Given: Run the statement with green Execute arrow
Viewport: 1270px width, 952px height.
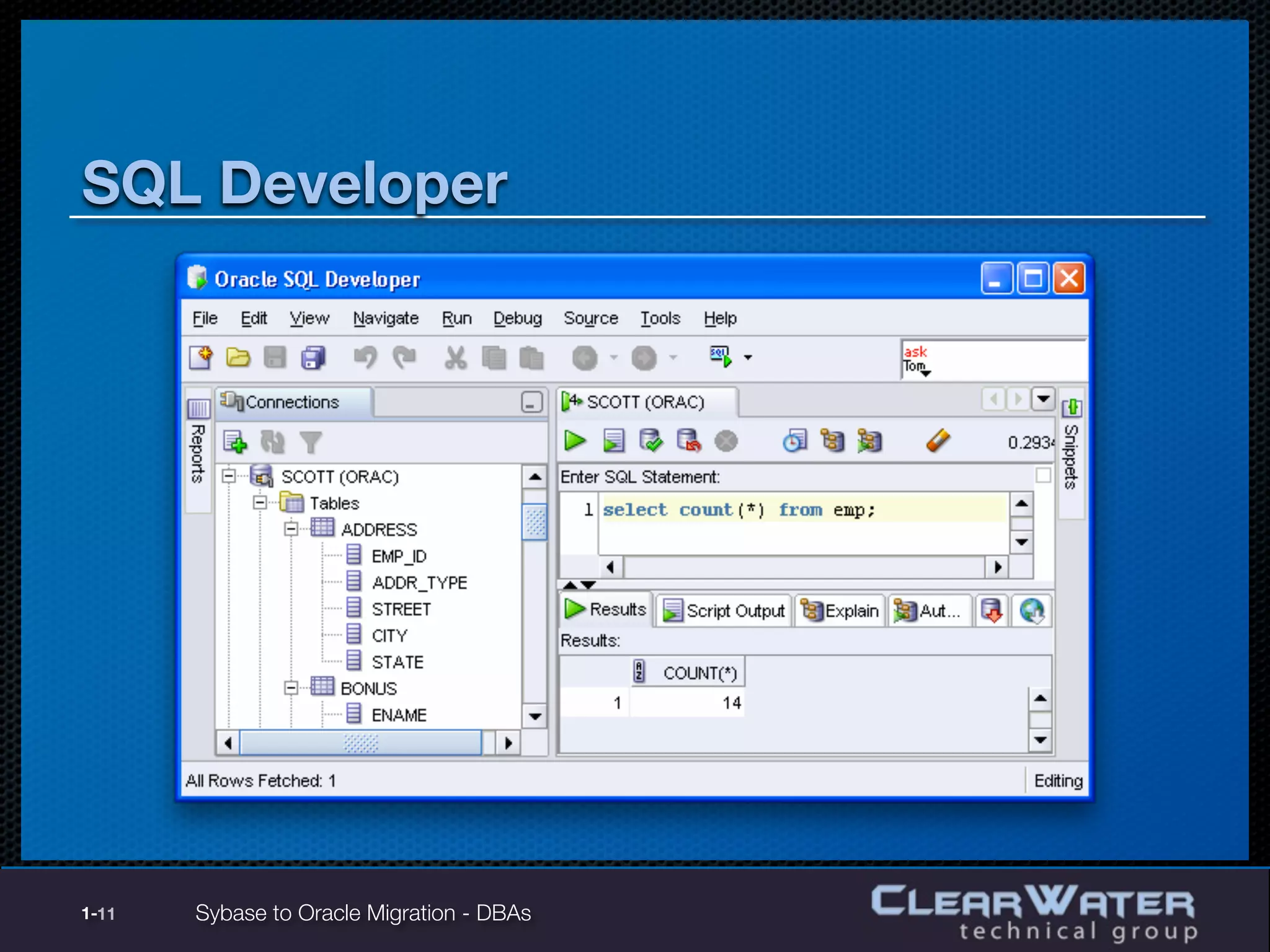Looking at the screenshot, I should point(575,441).
